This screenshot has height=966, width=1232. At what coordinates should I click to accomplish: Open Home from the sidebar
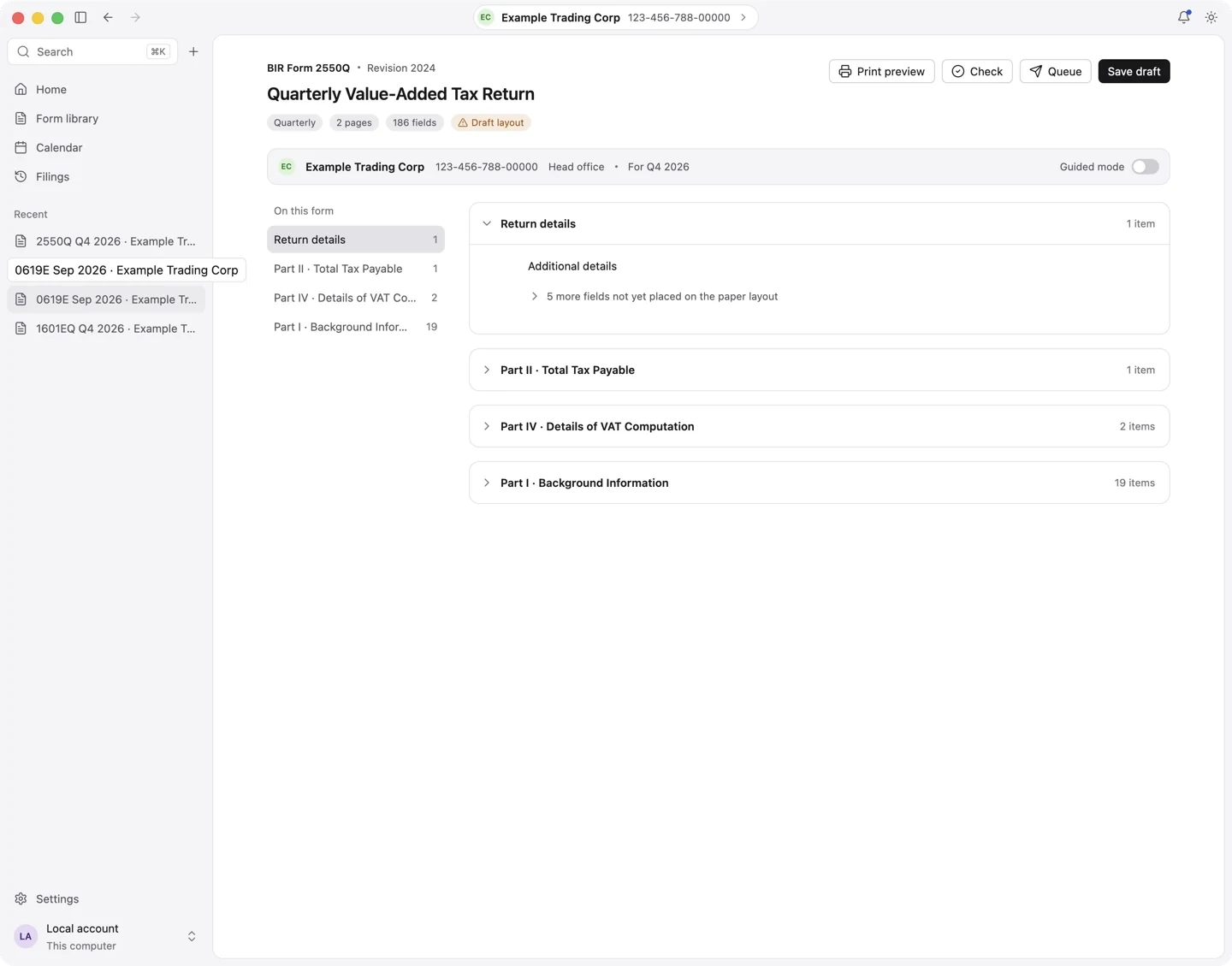tap(106, 89)
